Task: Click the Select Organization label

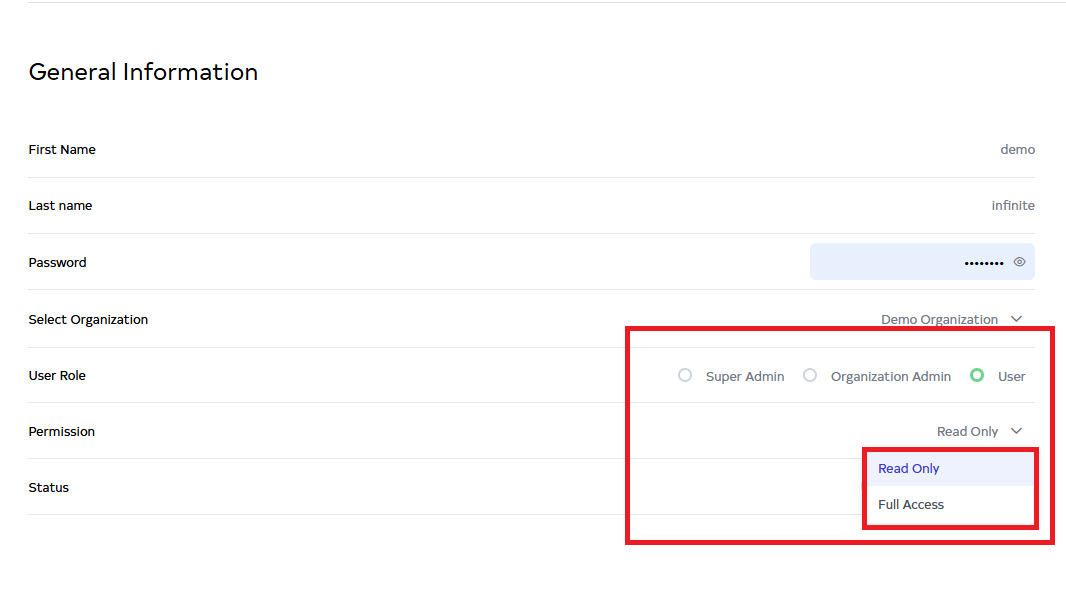Action: coord(88,320)
